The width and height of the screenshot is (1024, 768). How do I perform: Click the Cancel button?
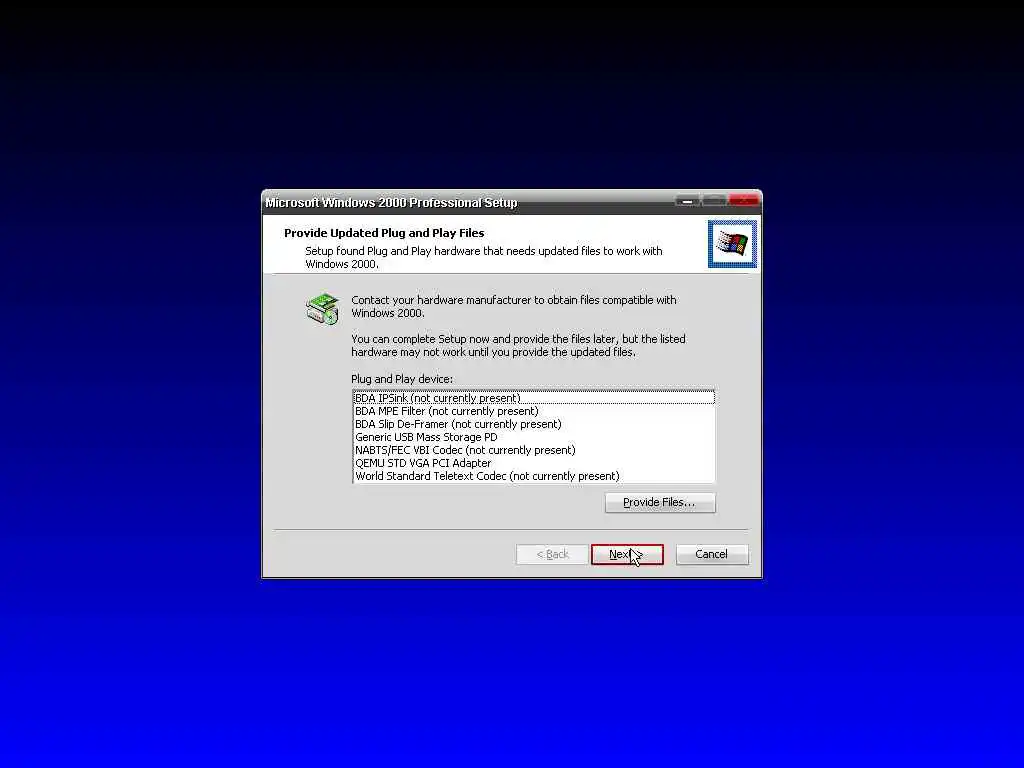[712, 554]
